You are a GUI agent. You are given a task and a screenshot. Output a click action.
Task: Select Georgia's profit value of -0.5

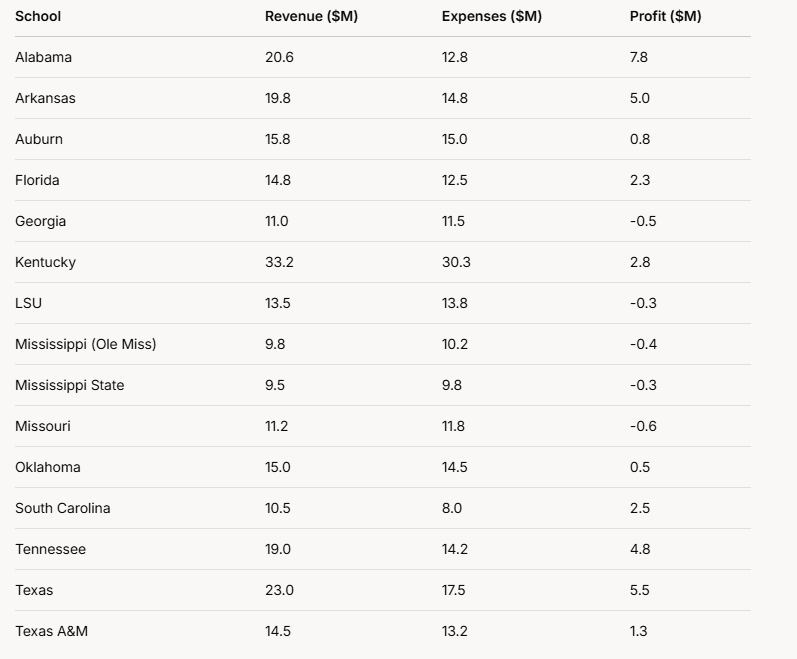click(643, 221)
